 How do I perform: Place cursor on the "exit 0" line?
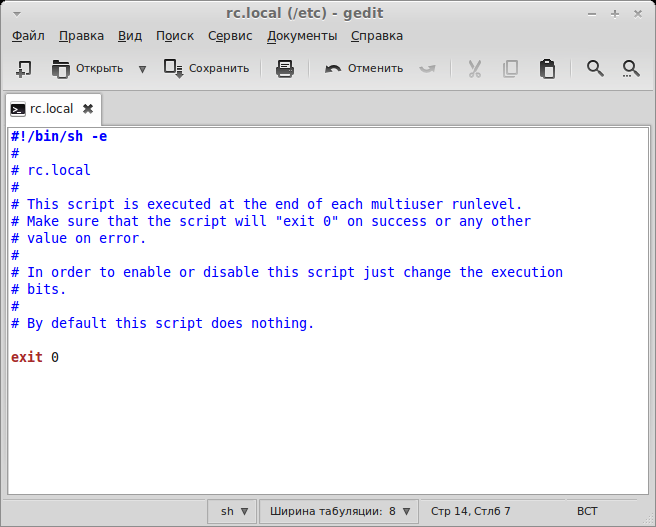point(35,357)
